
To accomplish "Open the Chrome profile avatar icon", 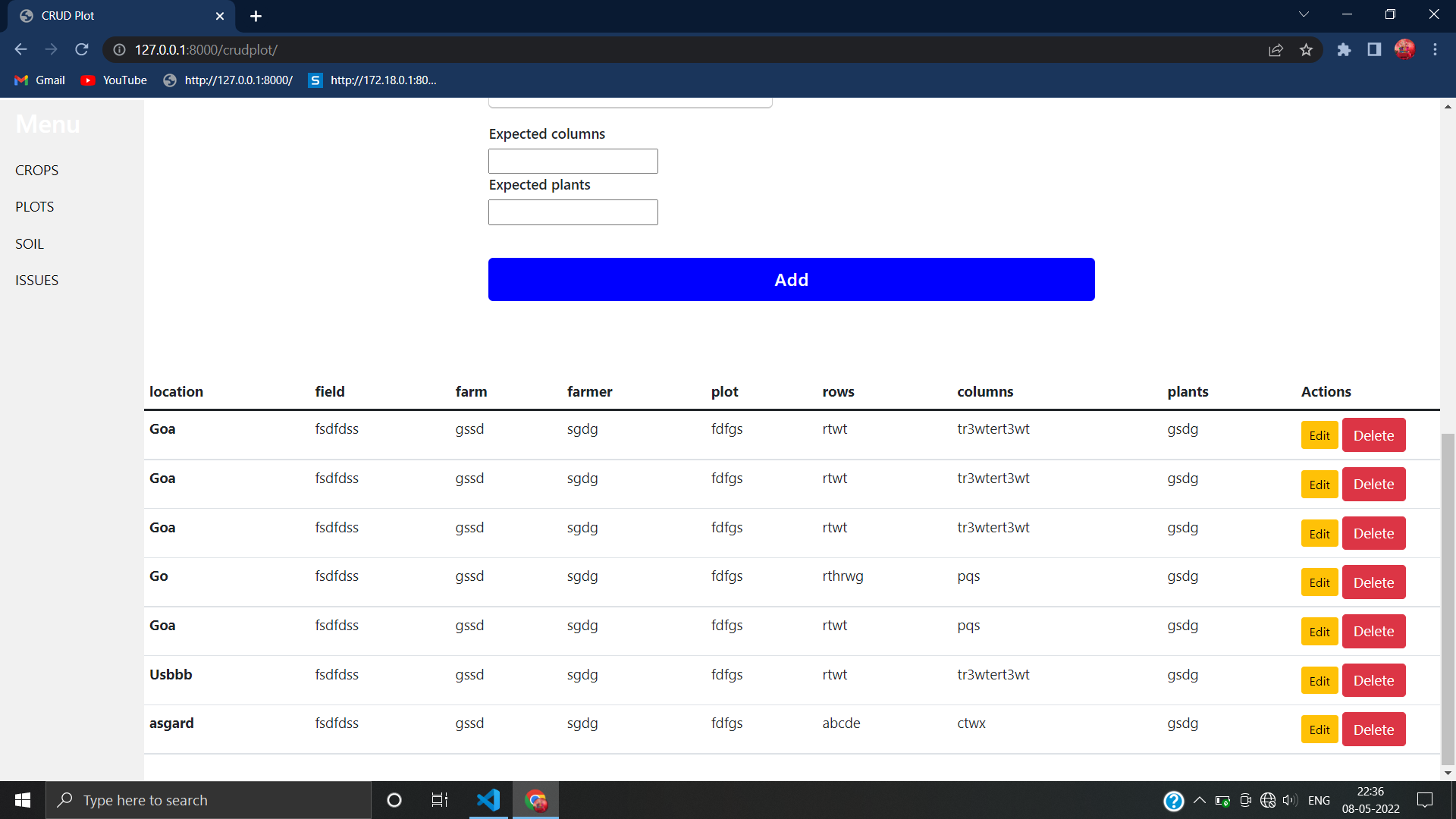I will click(x=1405, y=49).
